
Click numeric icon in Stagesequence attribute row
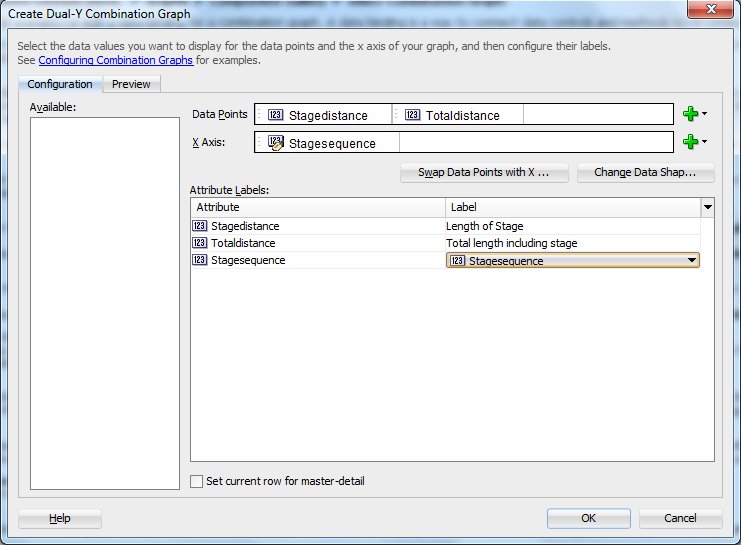199,260
